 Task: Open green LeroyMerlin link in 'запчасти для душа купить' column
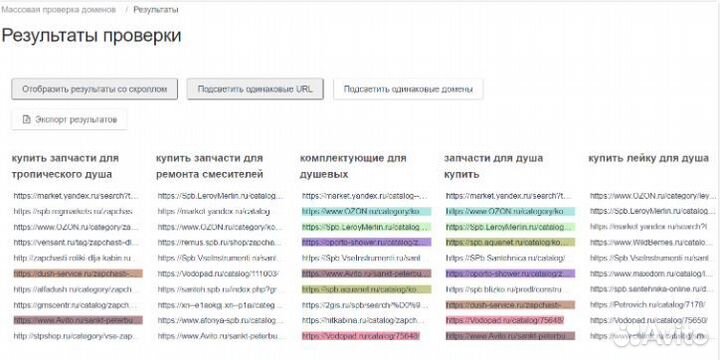510,227
